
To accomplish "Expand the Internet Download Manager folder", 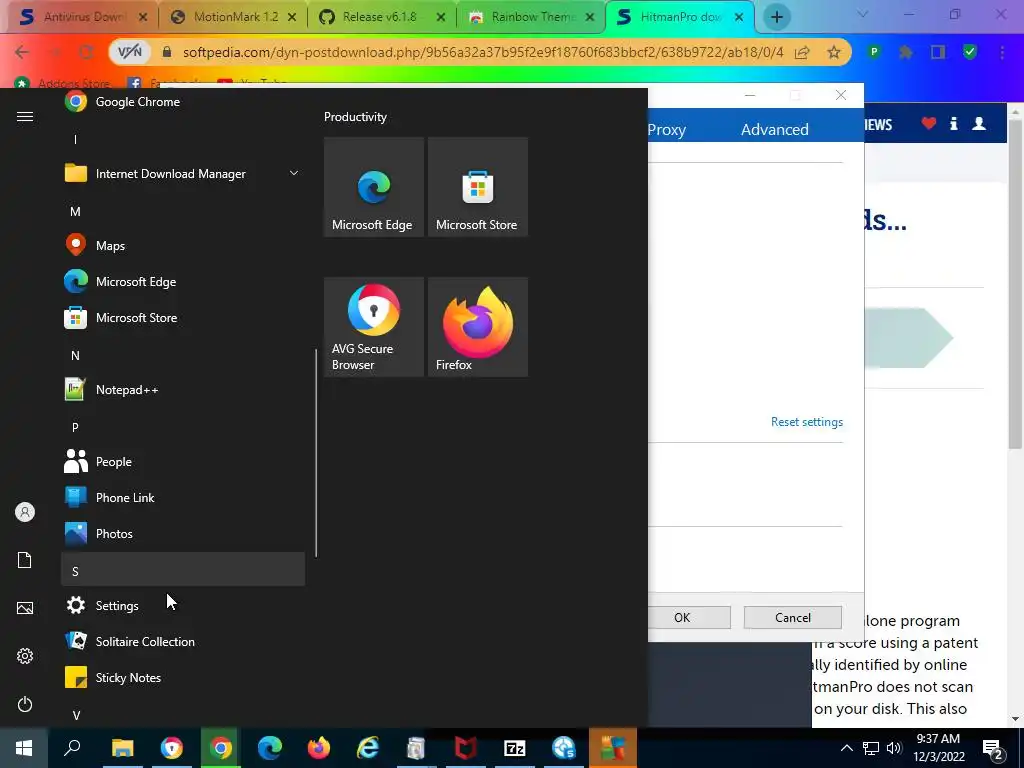I will 294,173.
